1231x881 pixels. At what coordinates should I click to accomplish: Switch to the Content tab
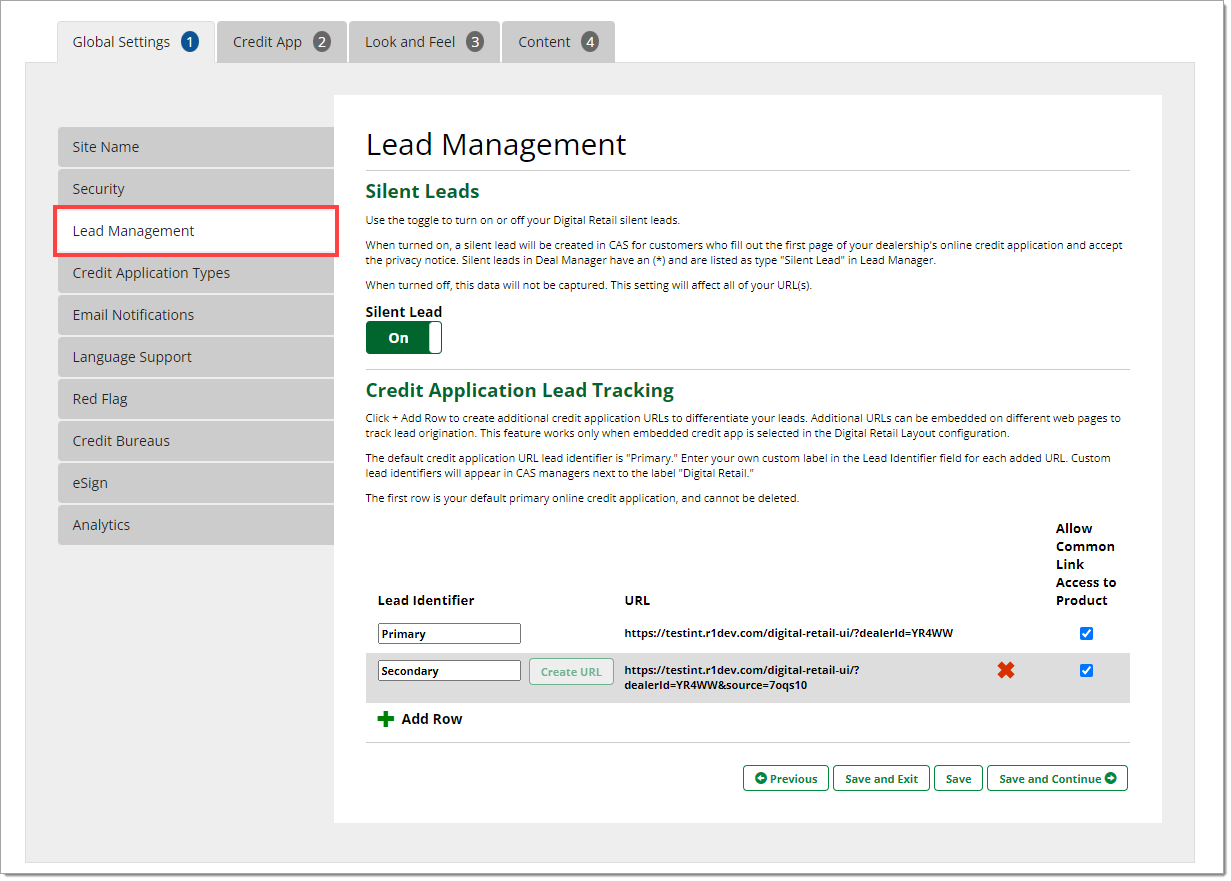coord(558,42)
